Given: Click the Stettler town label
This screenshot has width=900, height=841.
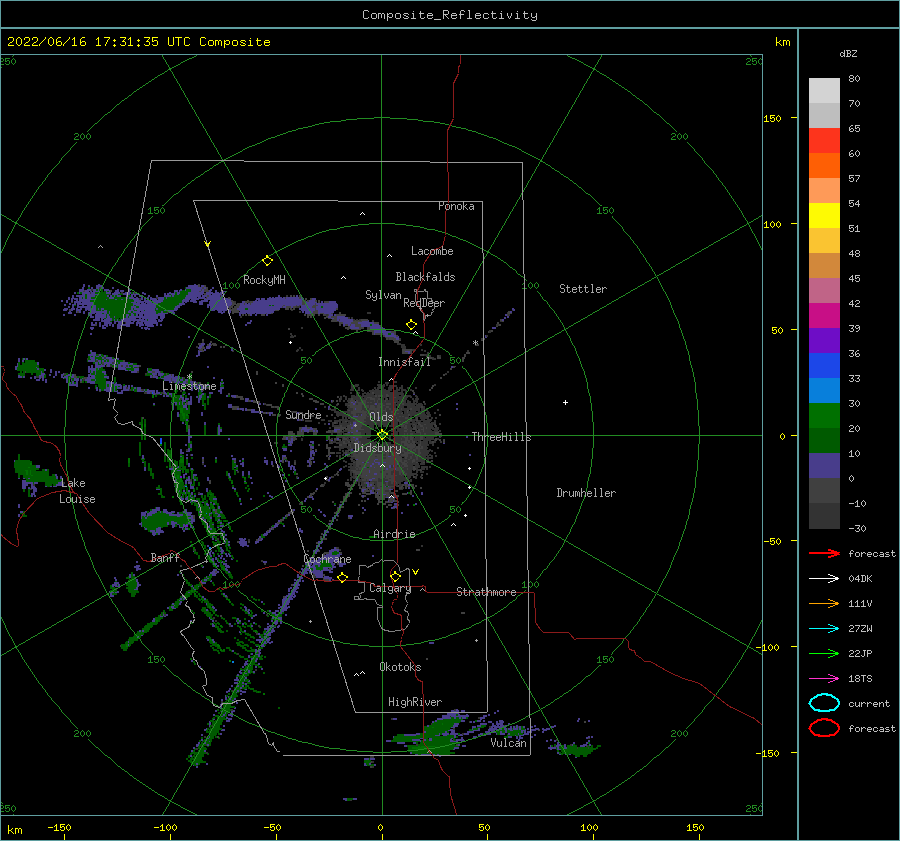Looking at the screenshot, I should click(583, 289).
